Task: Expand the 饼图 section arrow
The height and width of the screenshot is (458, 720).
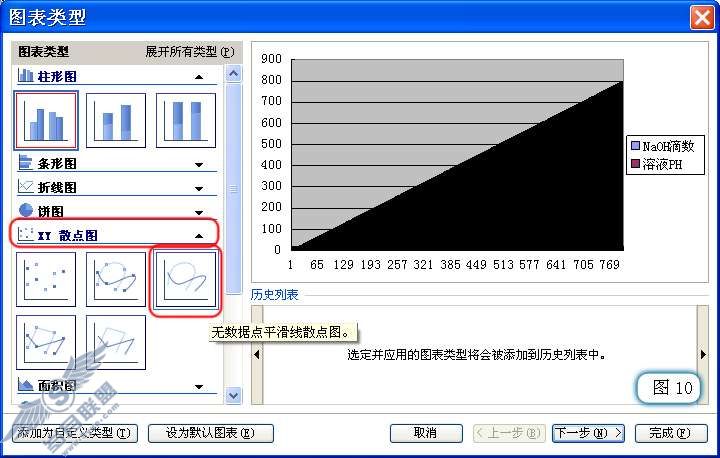Action: coord(199,212)
